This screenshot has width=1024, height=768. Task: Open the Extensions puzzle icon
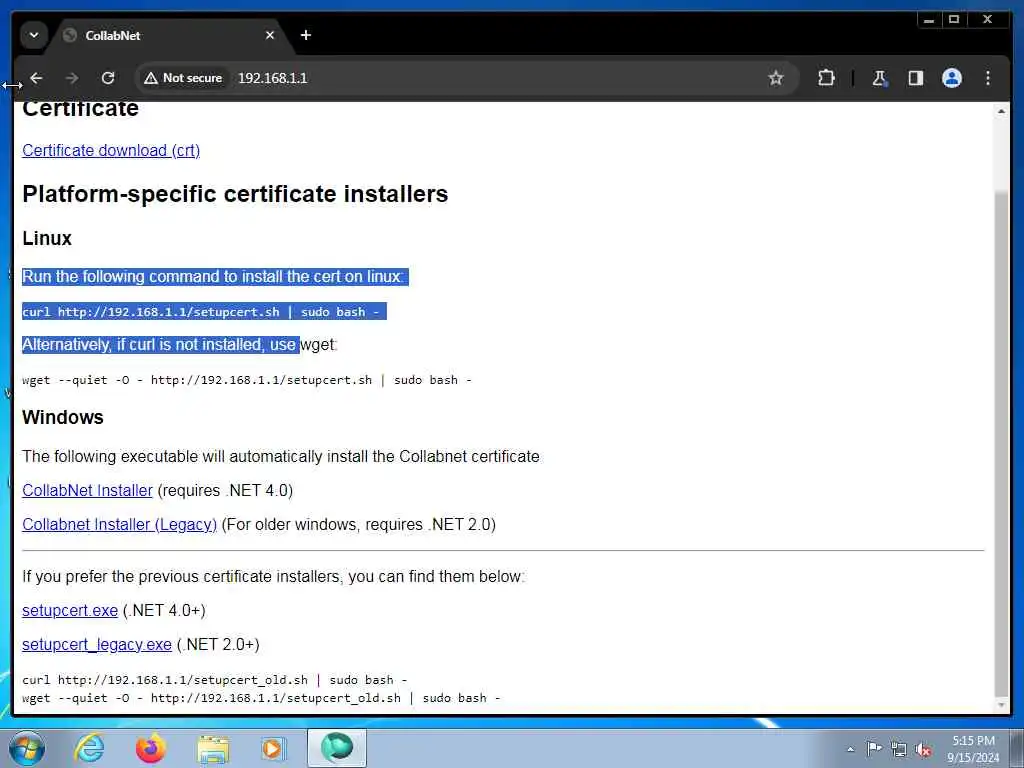tap(826, 78)
